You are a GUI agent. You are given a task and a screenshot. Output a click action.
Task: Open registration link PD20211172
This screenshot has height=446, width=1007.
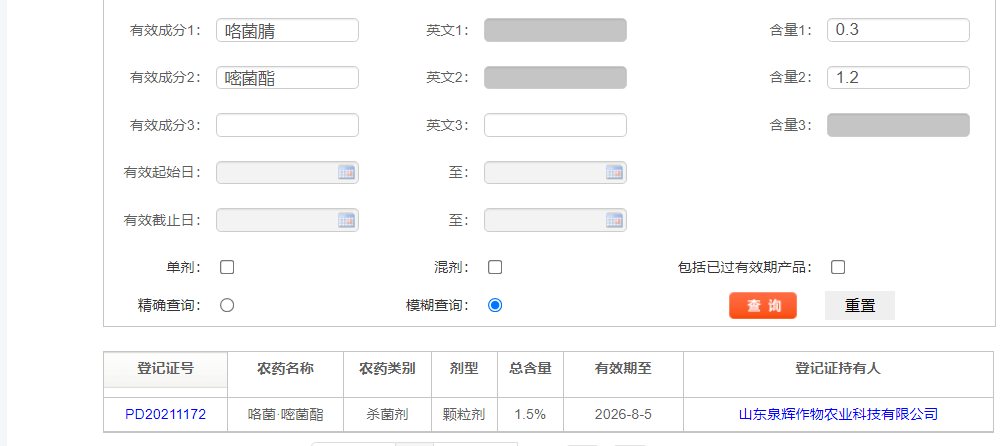[x=166, y=415]
